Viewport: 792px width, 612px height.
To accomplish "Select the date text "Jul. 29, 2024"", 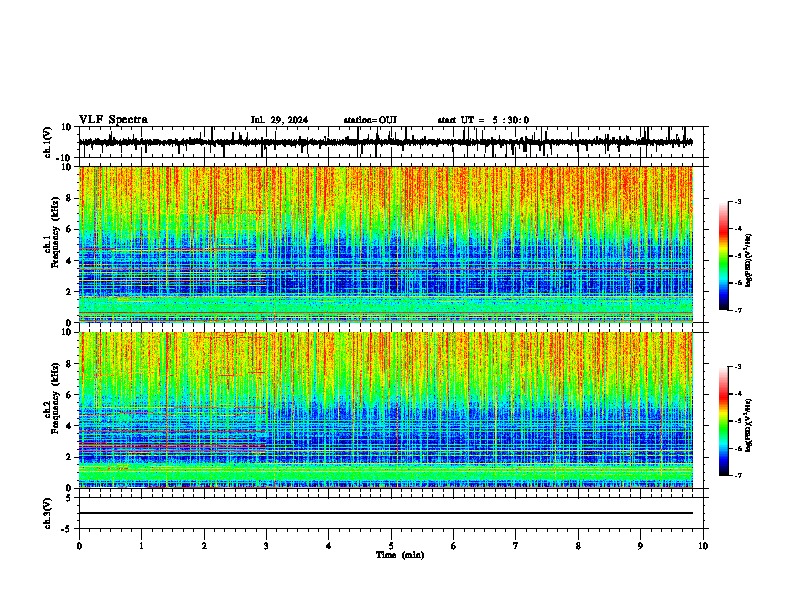I will [279, 120].
